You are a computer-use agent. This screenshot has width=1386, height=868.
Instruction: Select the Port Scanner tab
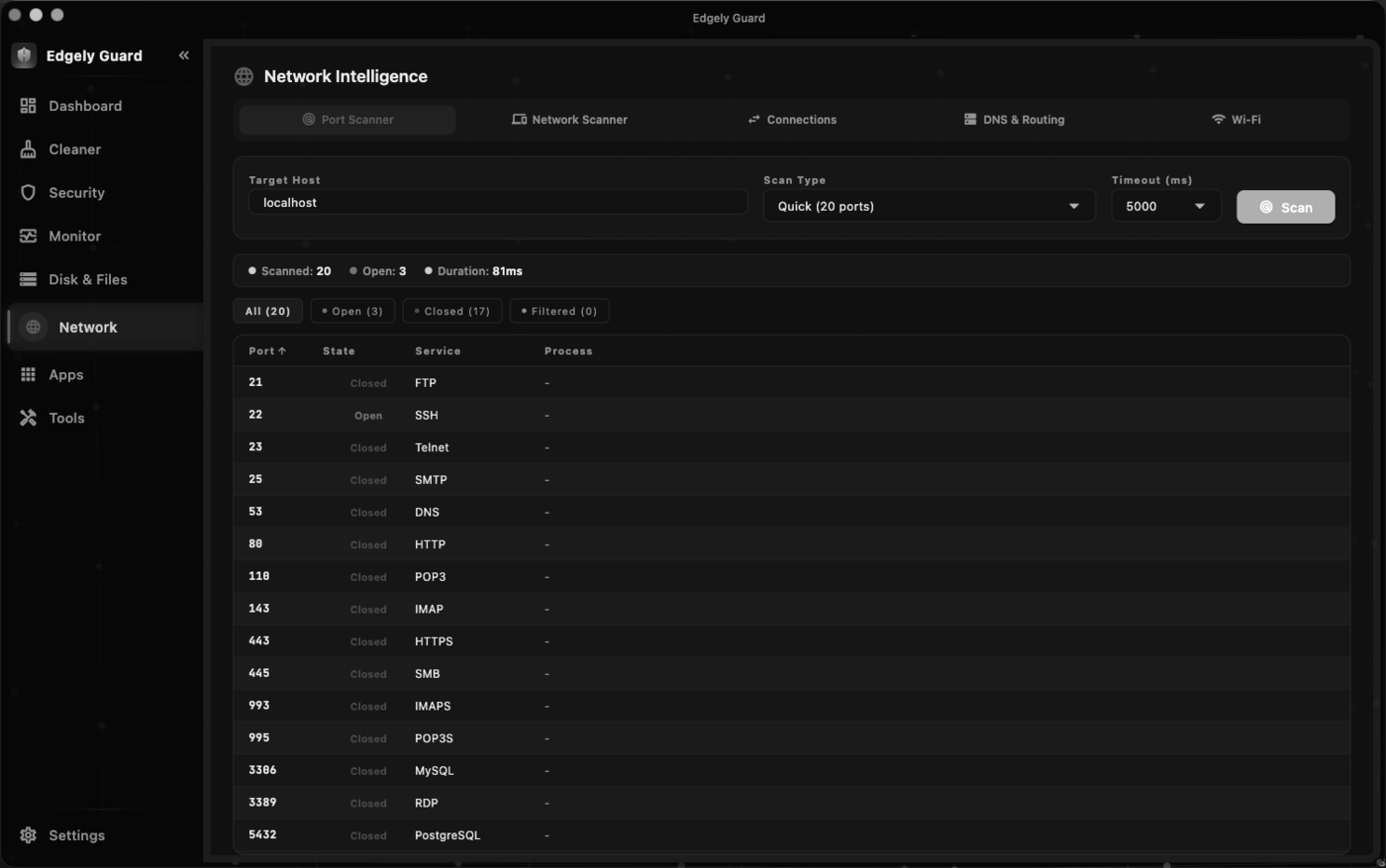point(347,120)
